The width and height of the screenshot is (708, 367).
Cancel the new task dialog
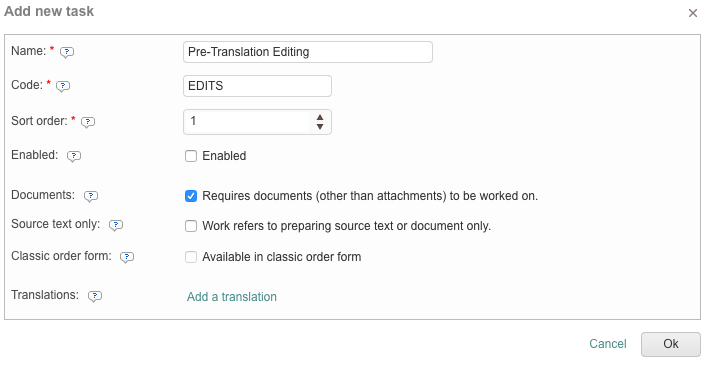point(608,344)
